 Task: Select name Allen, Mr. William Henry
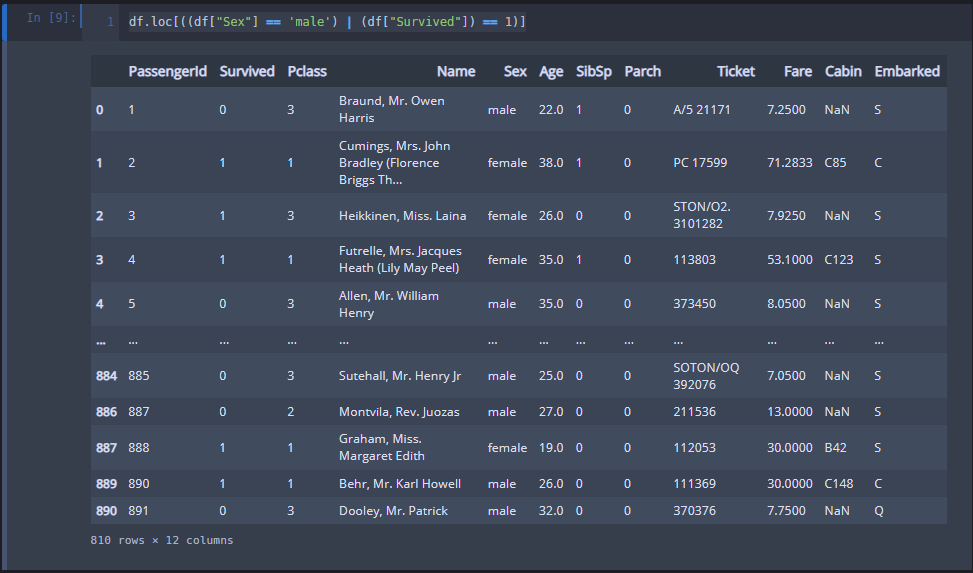(x=388, y=304)
